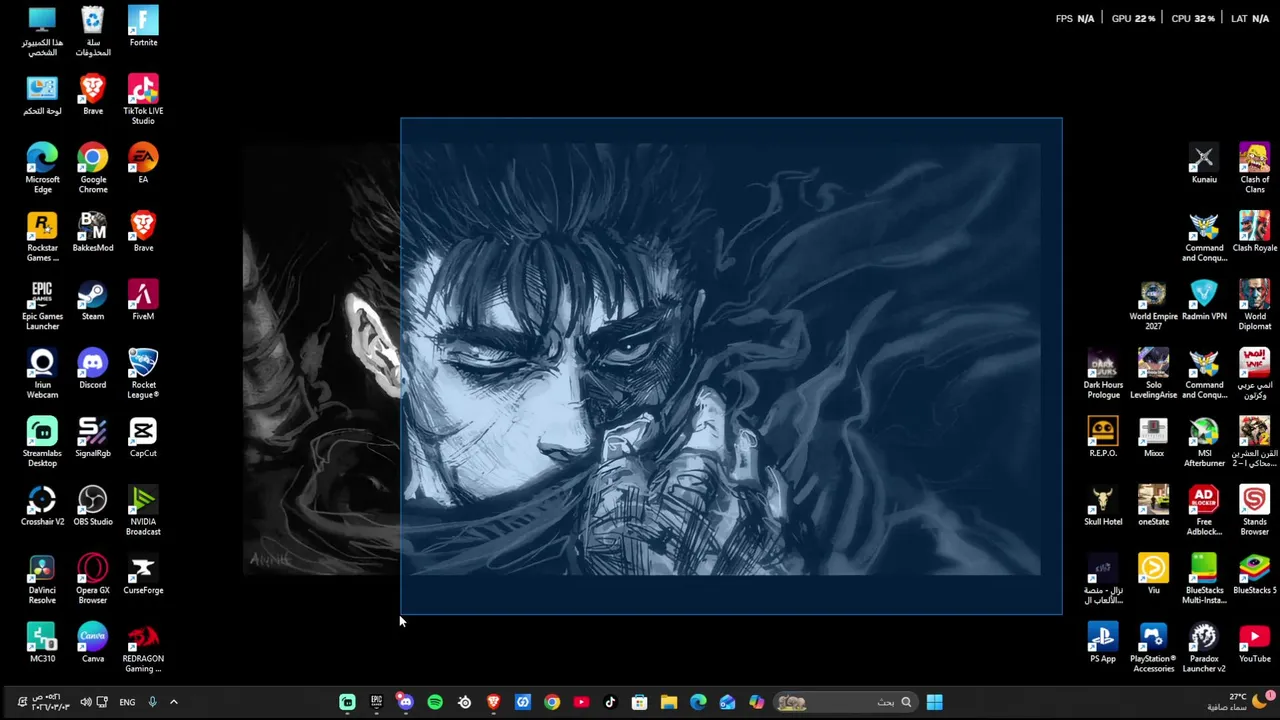Open the YouTube desktop shortcut

1254,643
